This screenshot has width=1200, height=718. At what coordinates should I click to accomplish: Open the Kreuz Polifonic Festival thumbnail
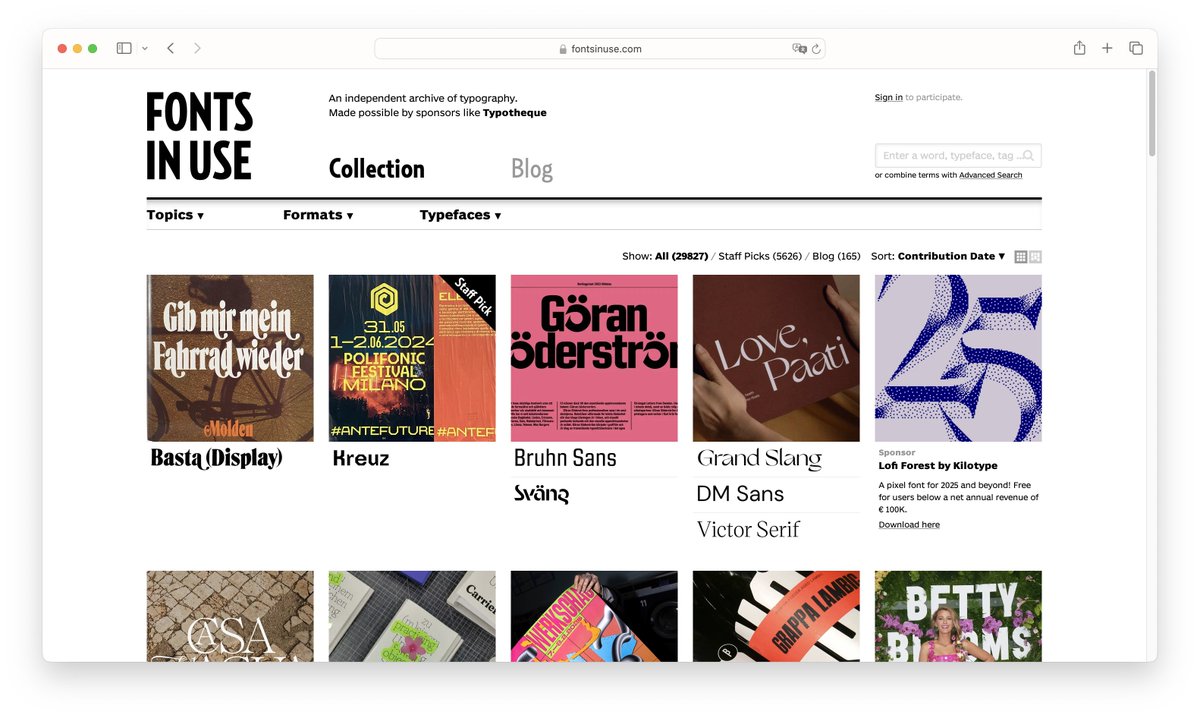411,357
